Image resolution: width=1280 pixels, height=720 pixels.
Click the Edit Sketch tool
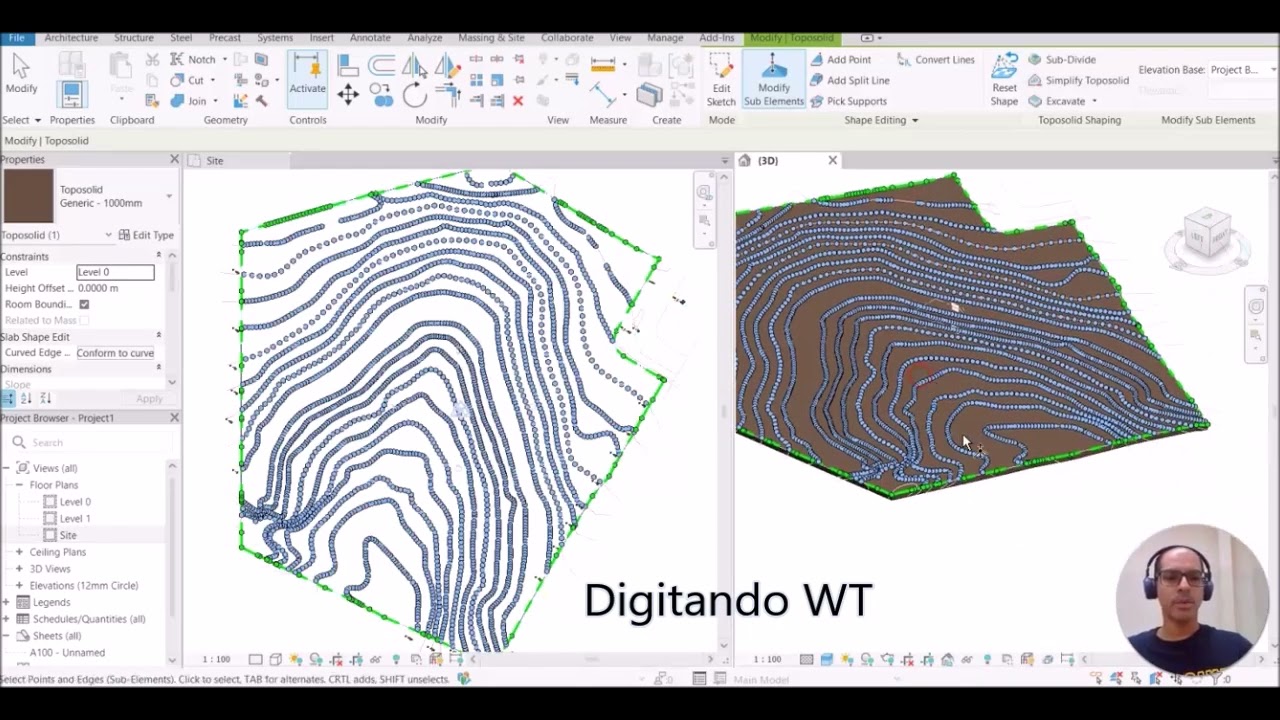[x=721, y=80]
